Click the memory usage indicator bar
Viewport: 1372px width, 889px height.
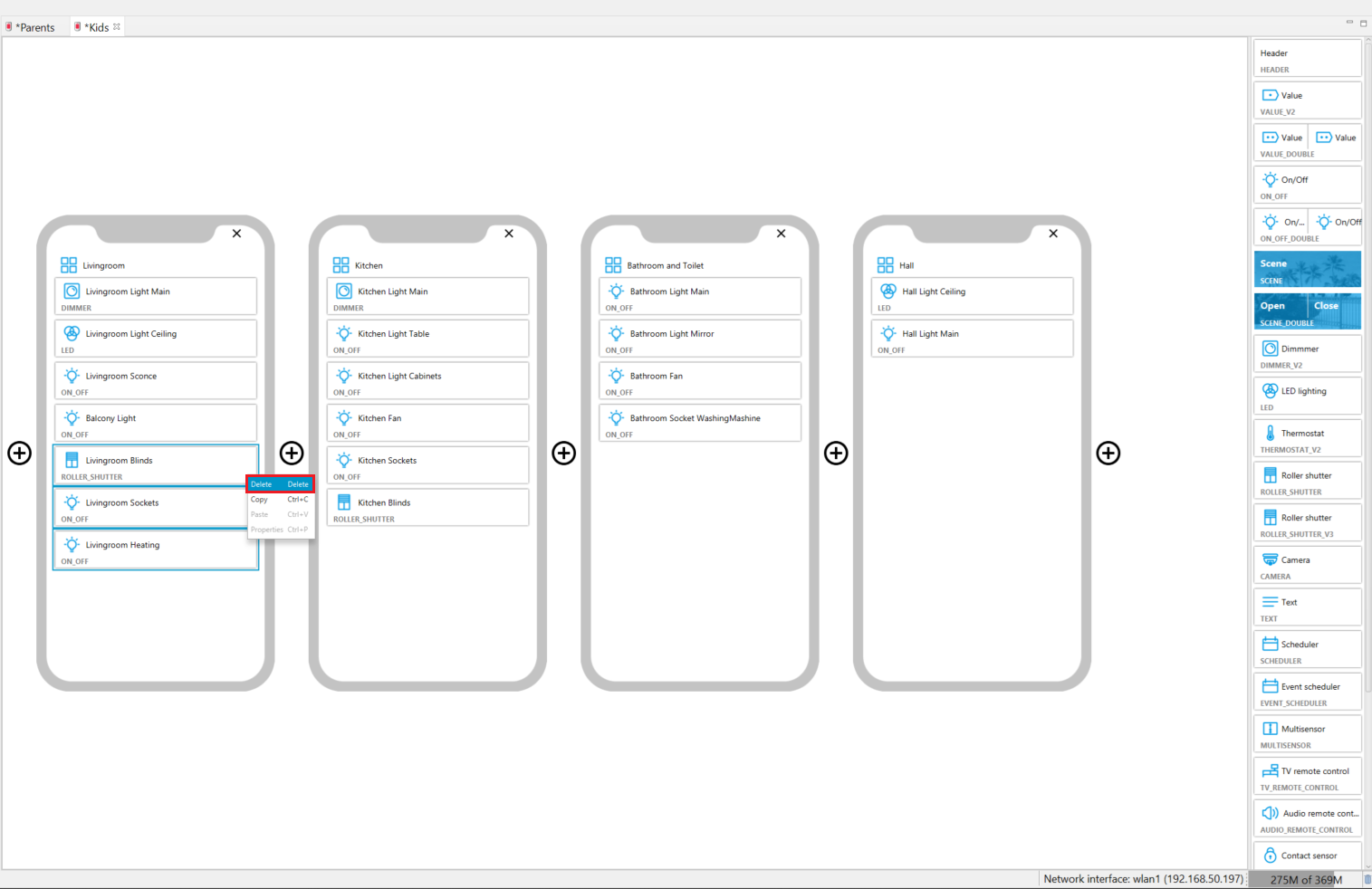[1305, 879]
